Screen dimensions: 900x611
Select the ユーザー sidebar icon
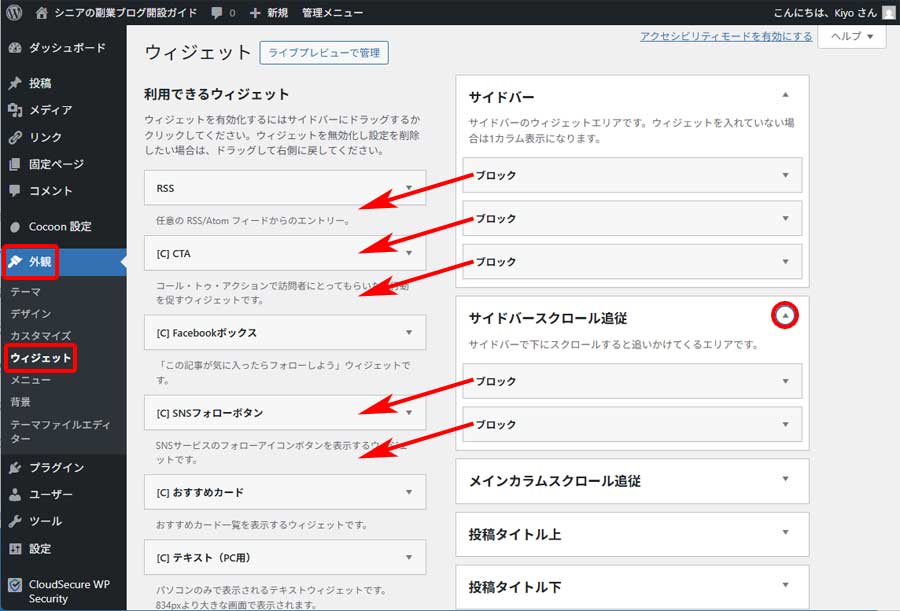[14, 493]
